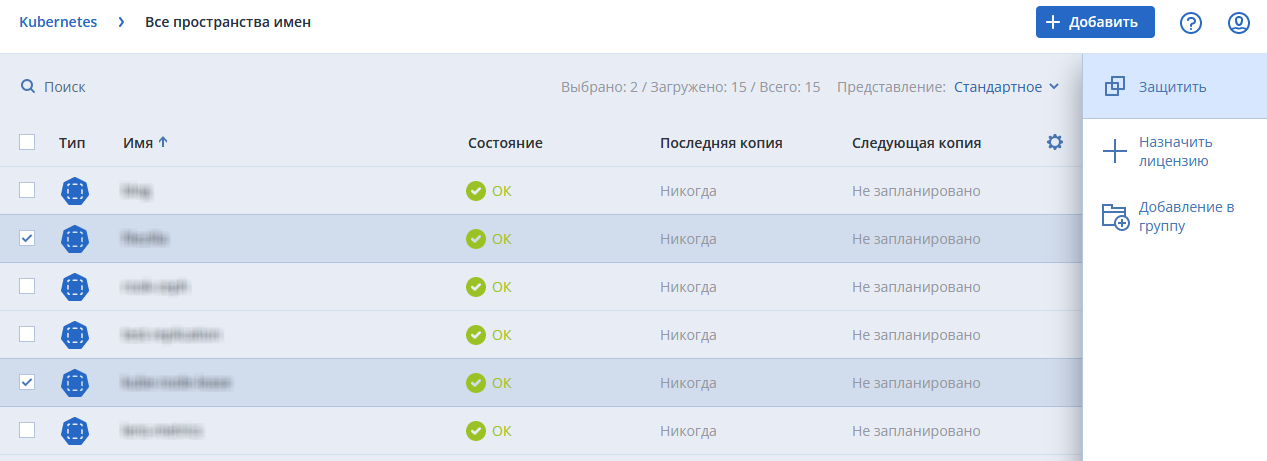Uncheck the first checked row checkbox
This screenshot has width=1267, height=461.
click(x=28, y=238)
